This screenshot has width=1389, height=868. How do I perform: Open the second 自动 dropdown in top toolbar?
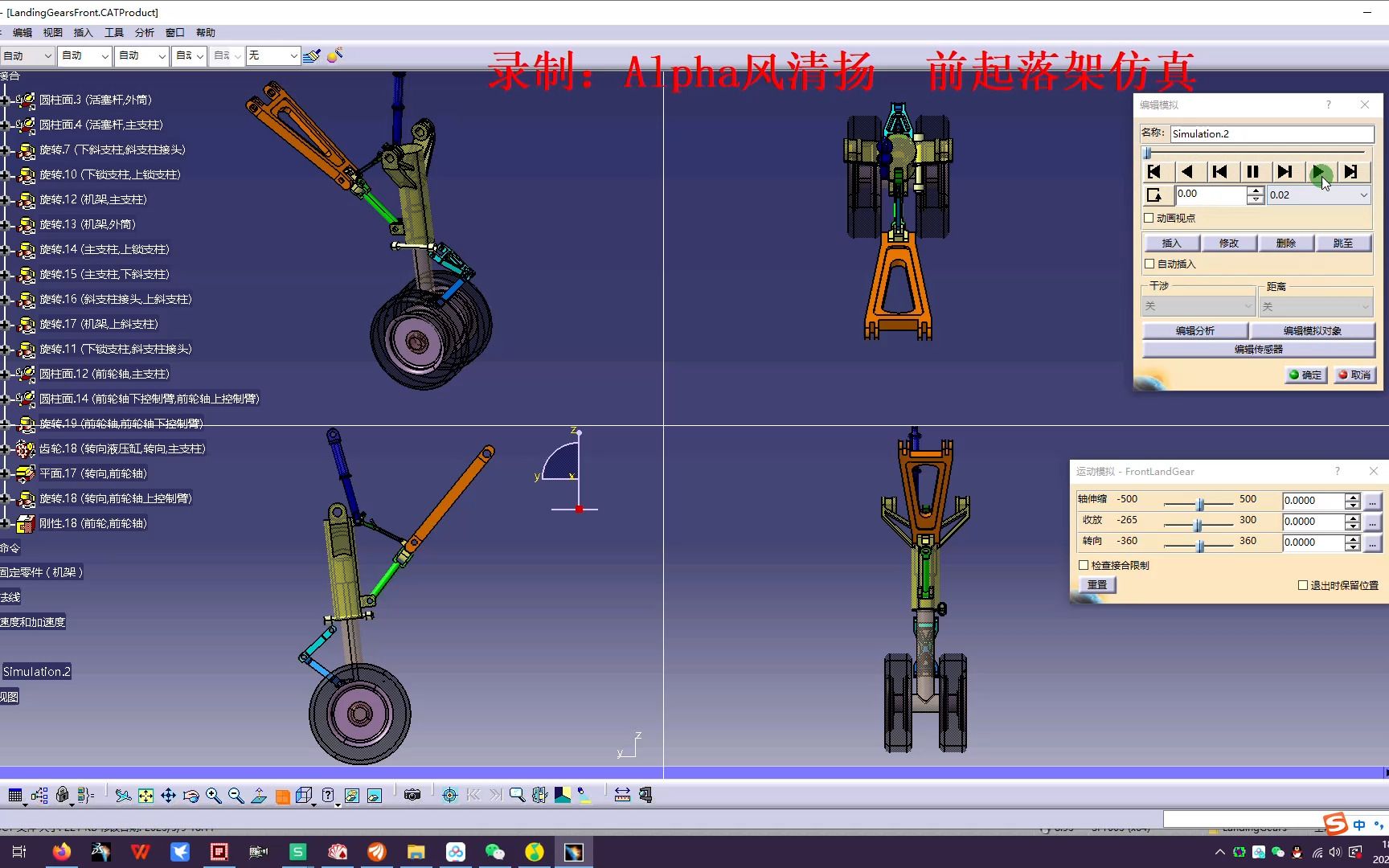click(84, 55)
